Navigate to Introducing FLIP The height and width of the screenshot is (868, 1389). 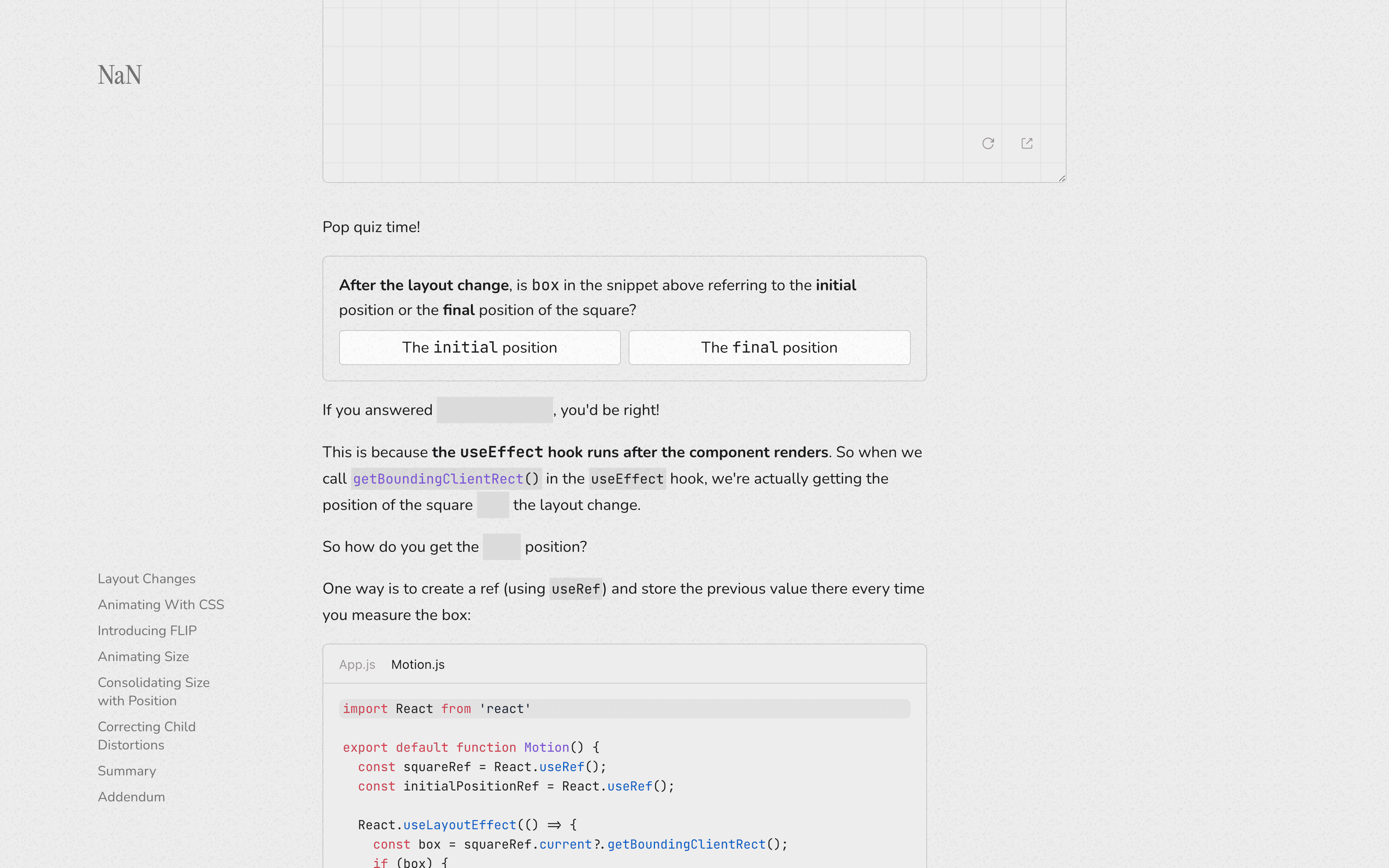pos(147,630)
